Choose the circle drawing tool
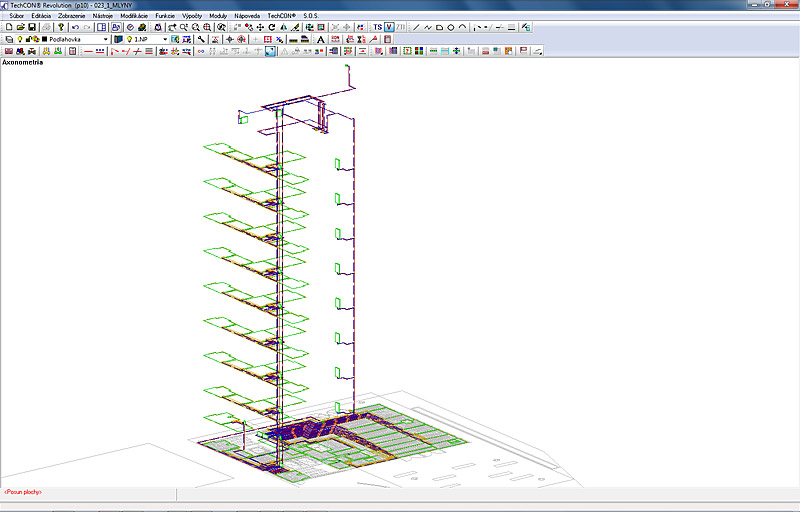 [x=451, y=27]
